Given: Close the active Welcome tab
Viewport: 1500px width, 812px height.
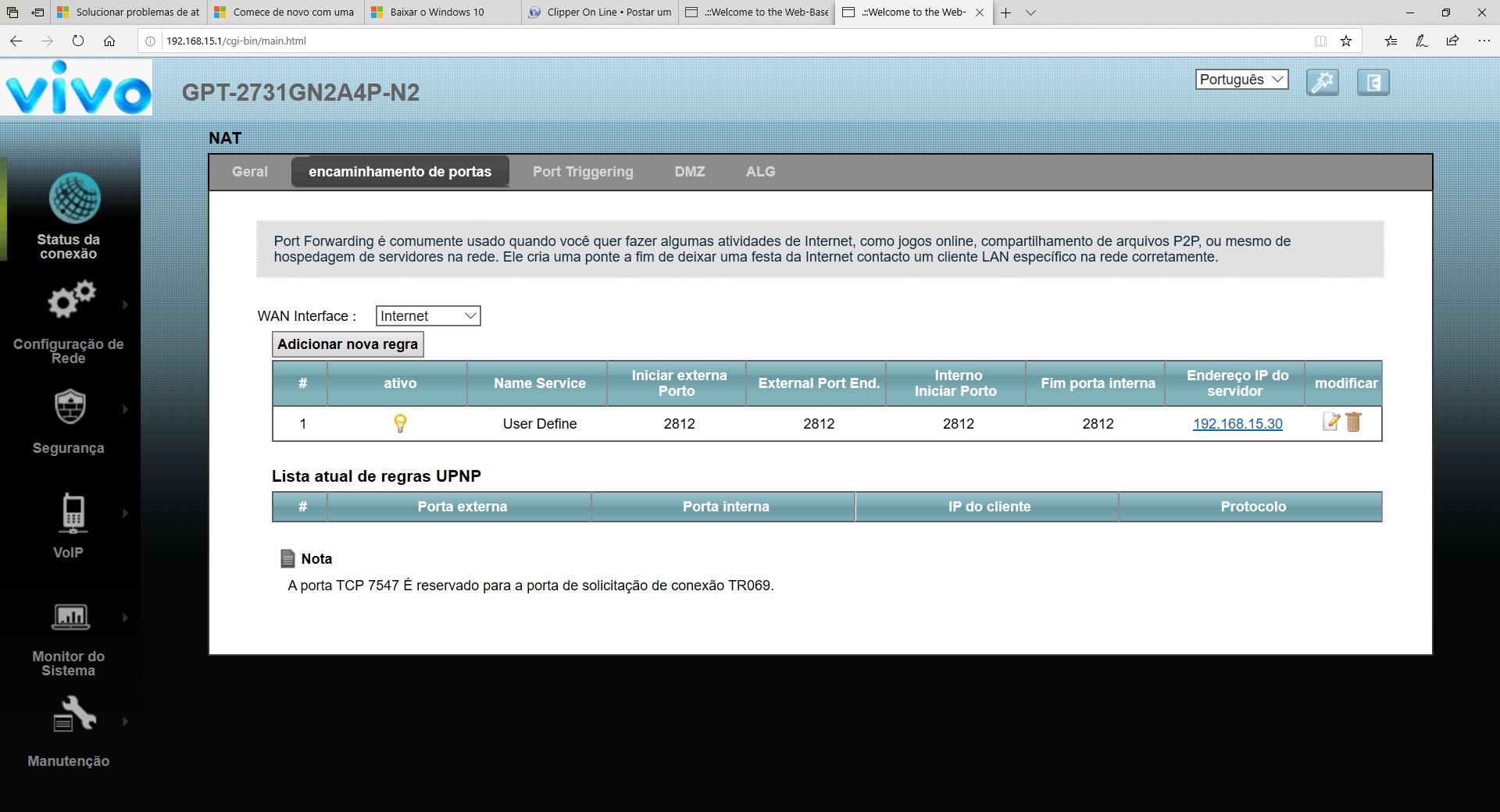Looking at the screenshot, I should point(980,12).
